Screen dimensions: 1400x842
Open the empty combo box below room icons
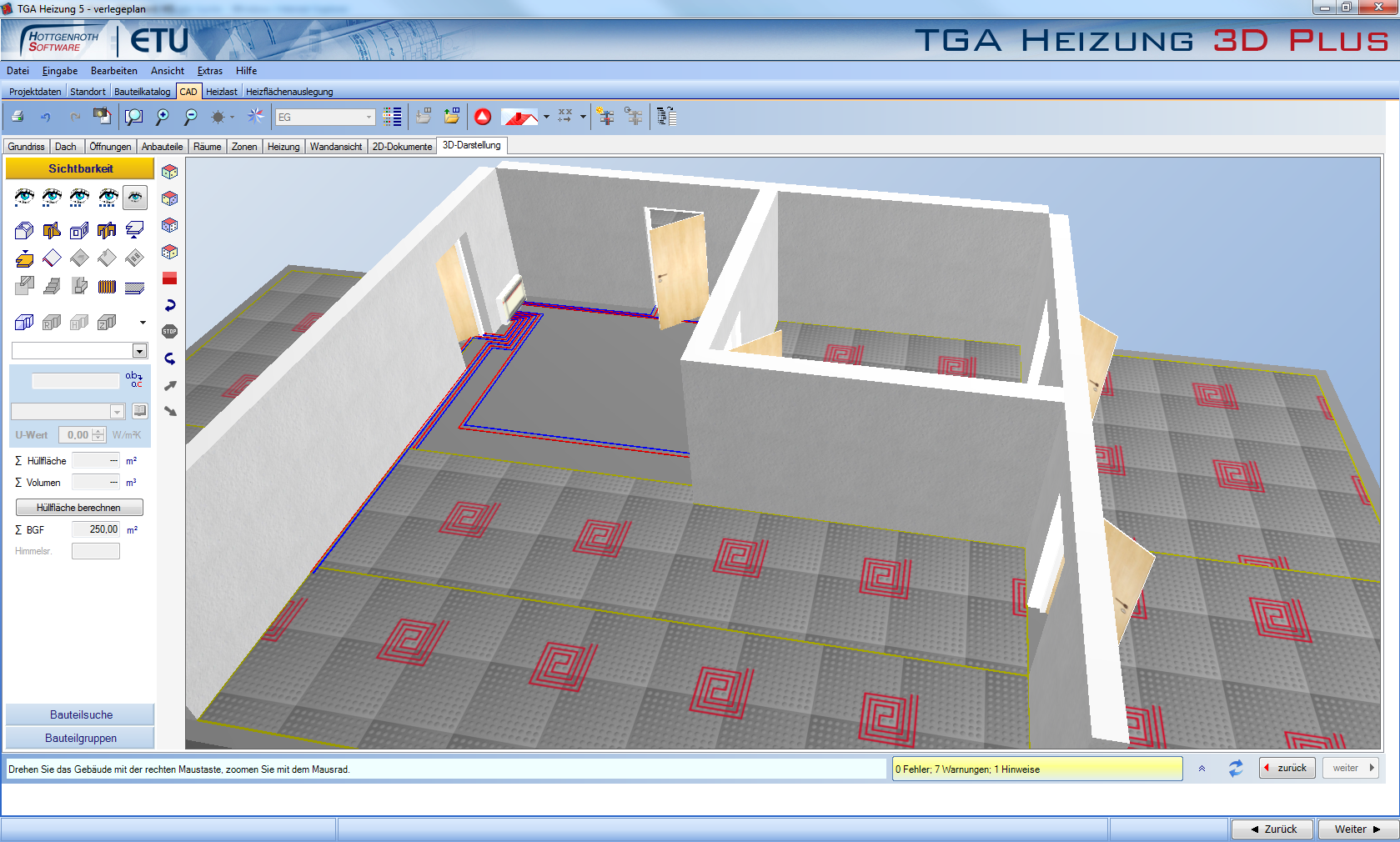click(139, 351)
